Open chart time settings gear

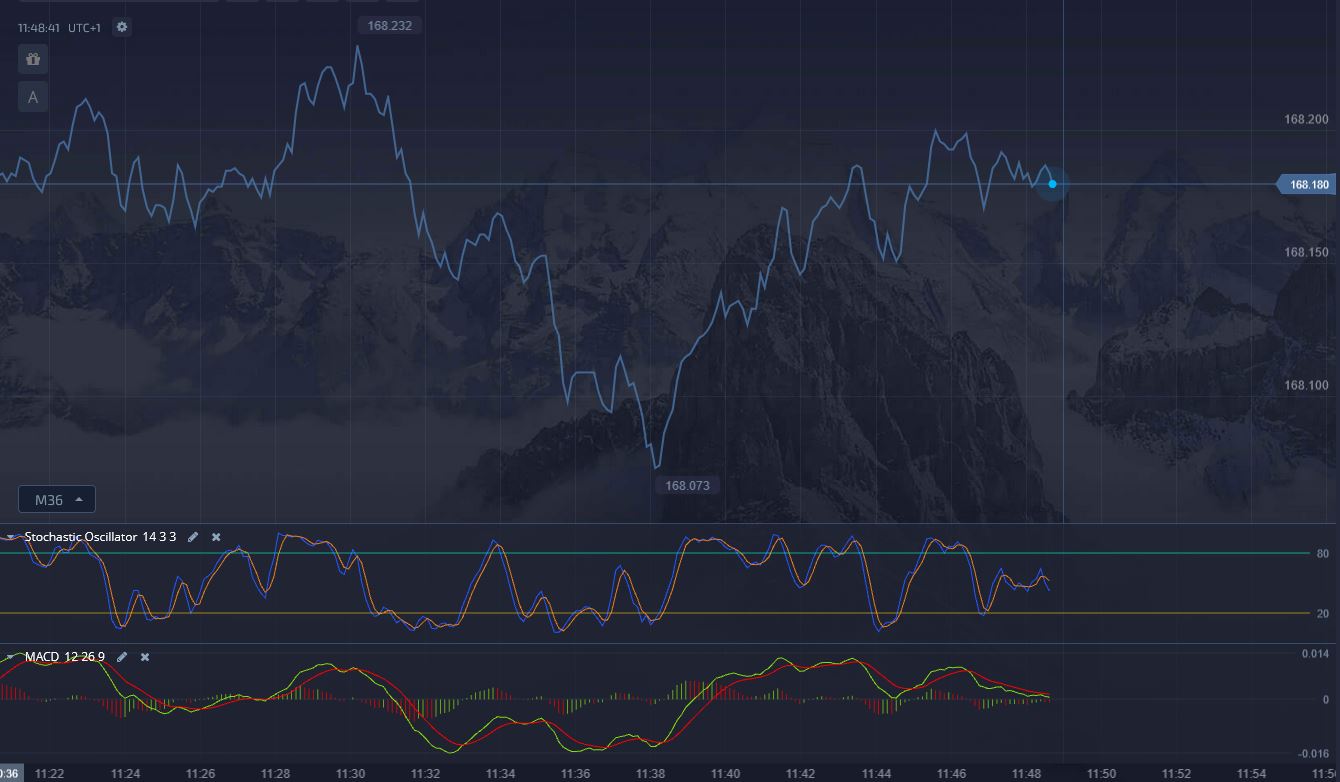[122, 27]
